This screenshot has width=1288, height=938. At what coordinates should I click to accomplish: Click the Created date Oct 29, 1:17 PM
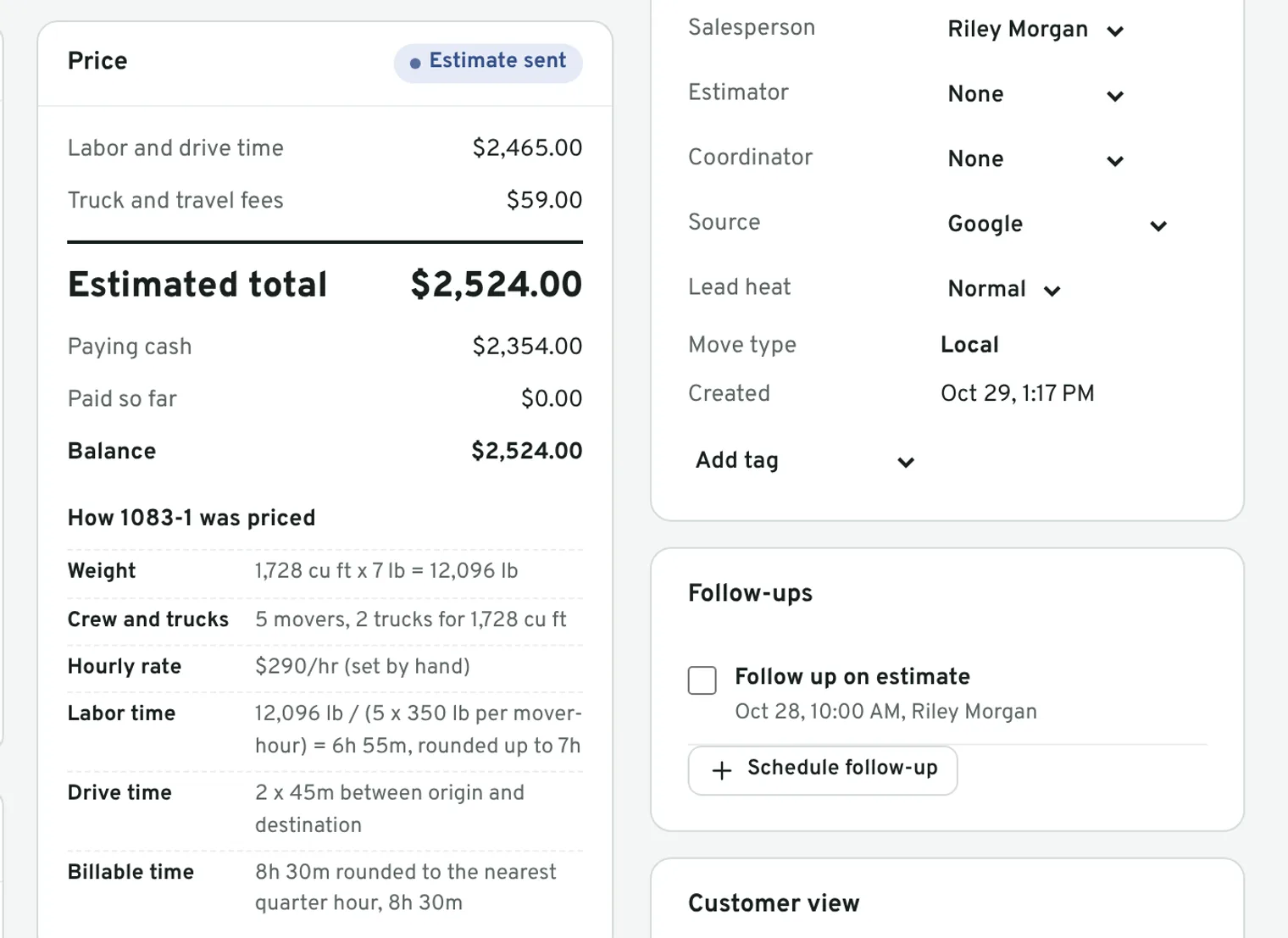point(1017,393)
